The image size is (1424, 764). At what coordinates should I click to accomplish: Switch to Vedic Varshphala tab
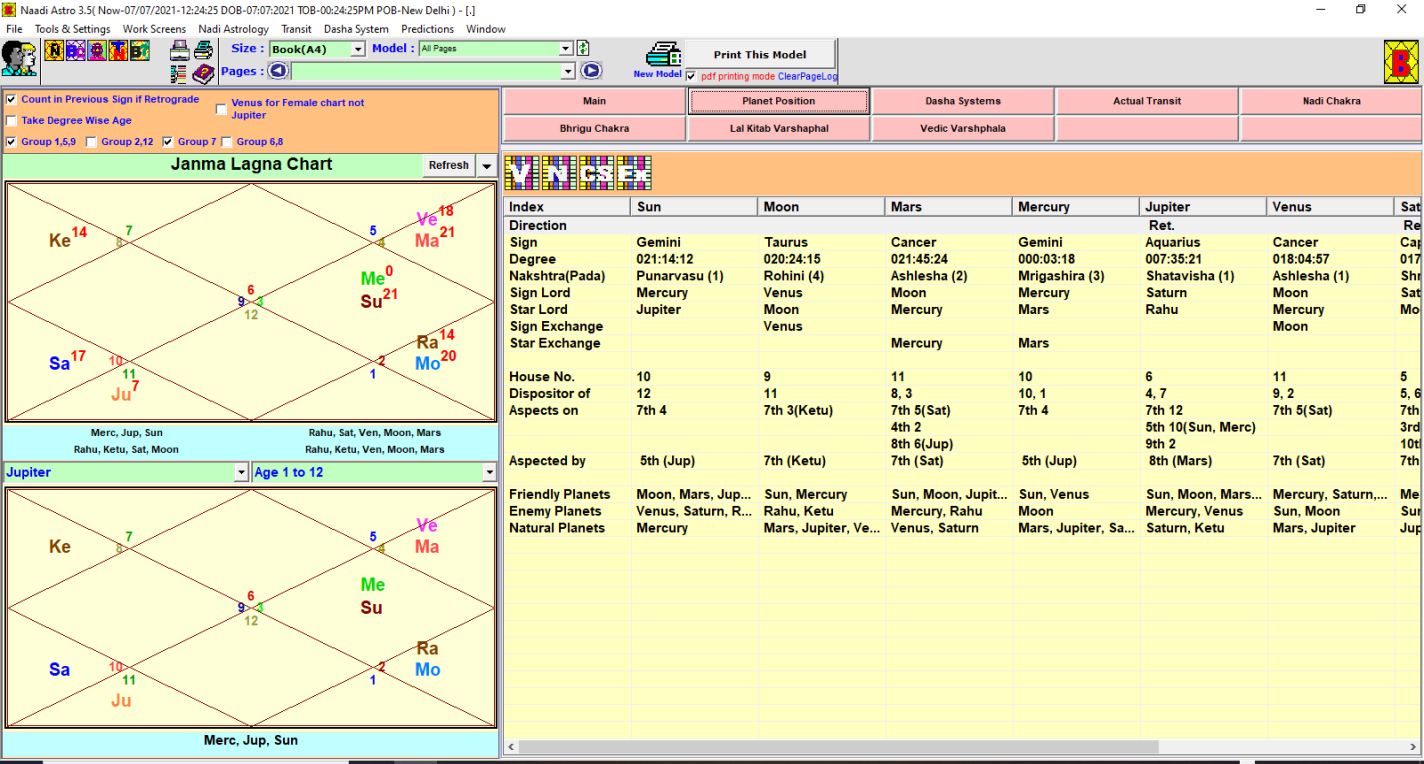pos(963,128)
